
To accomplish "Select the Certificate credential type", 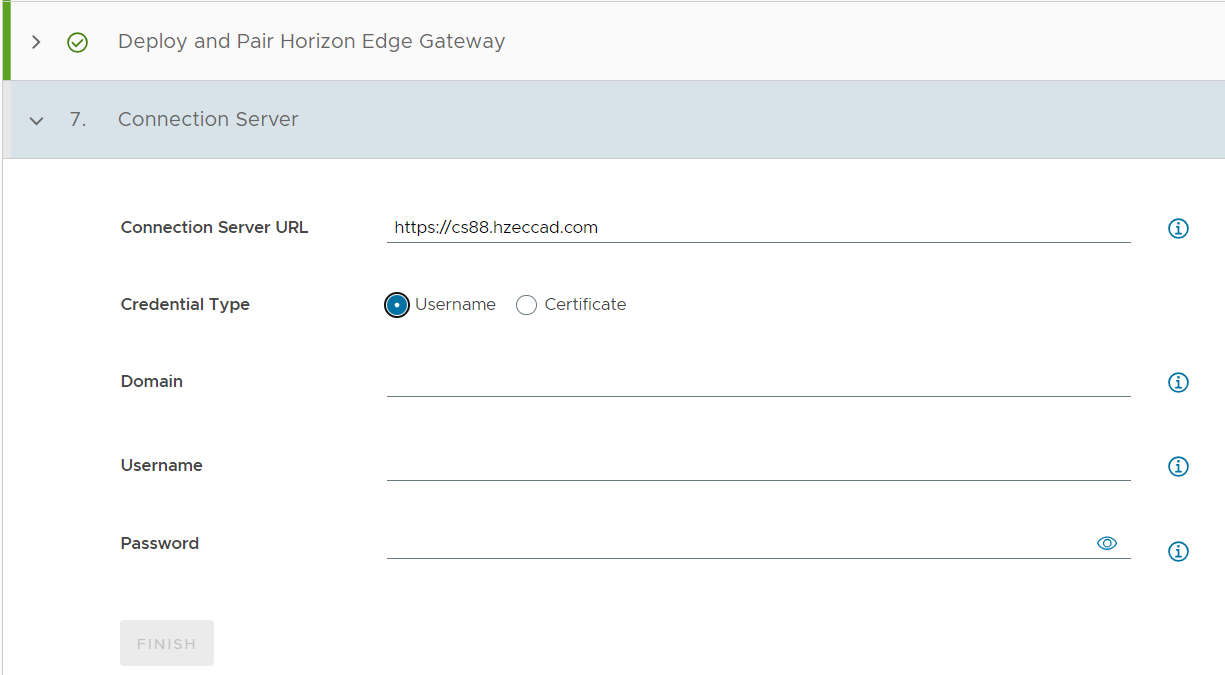I will 526,305.
